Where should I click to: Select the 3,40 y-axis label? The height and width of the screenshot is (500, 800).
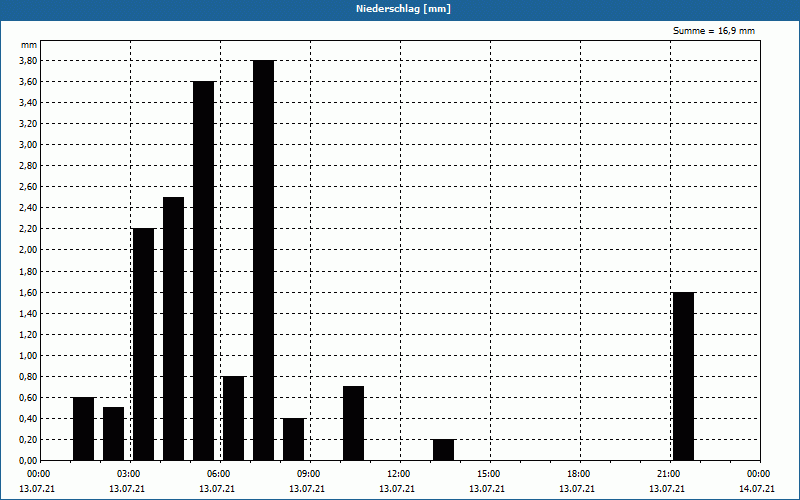pyautogui.click(x=29, y=103)
